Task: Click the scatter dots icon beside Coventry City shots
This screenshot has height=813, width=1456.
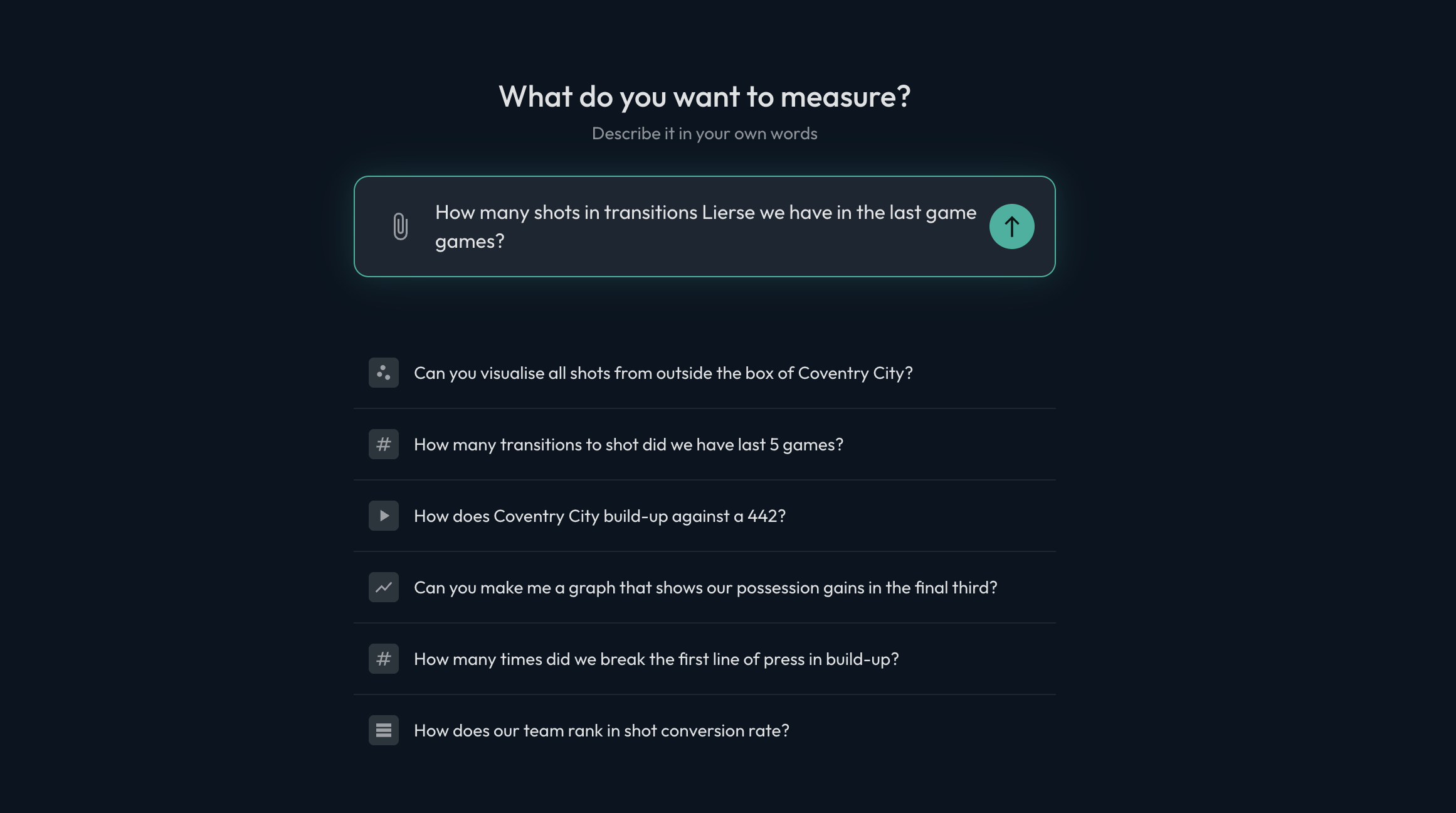Action: [x=384, y=373]
